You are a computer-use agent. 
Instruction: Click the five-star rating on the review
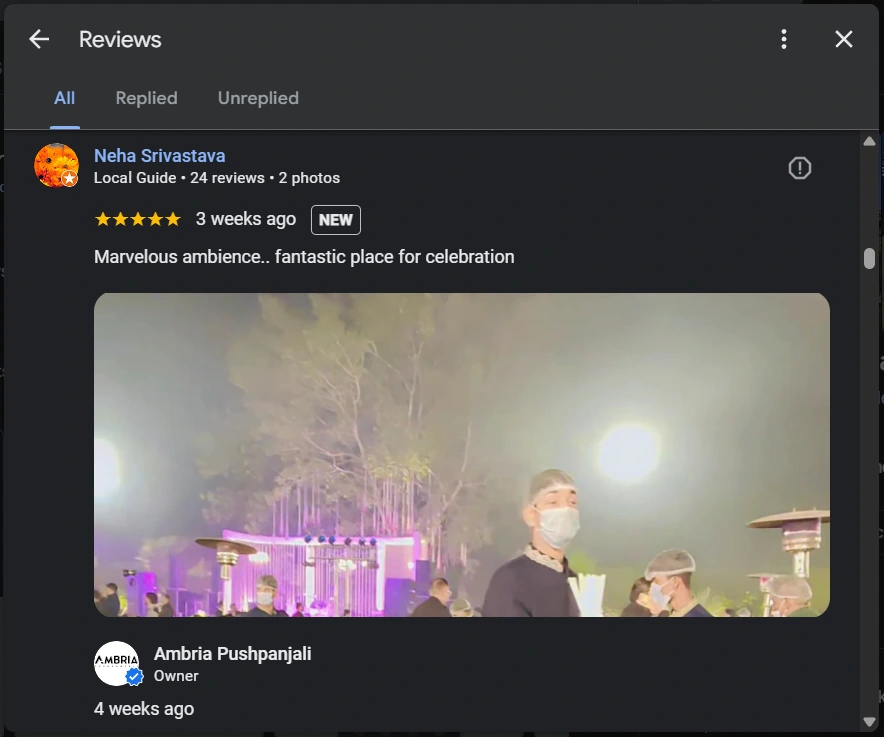click(x=137, y=219)
